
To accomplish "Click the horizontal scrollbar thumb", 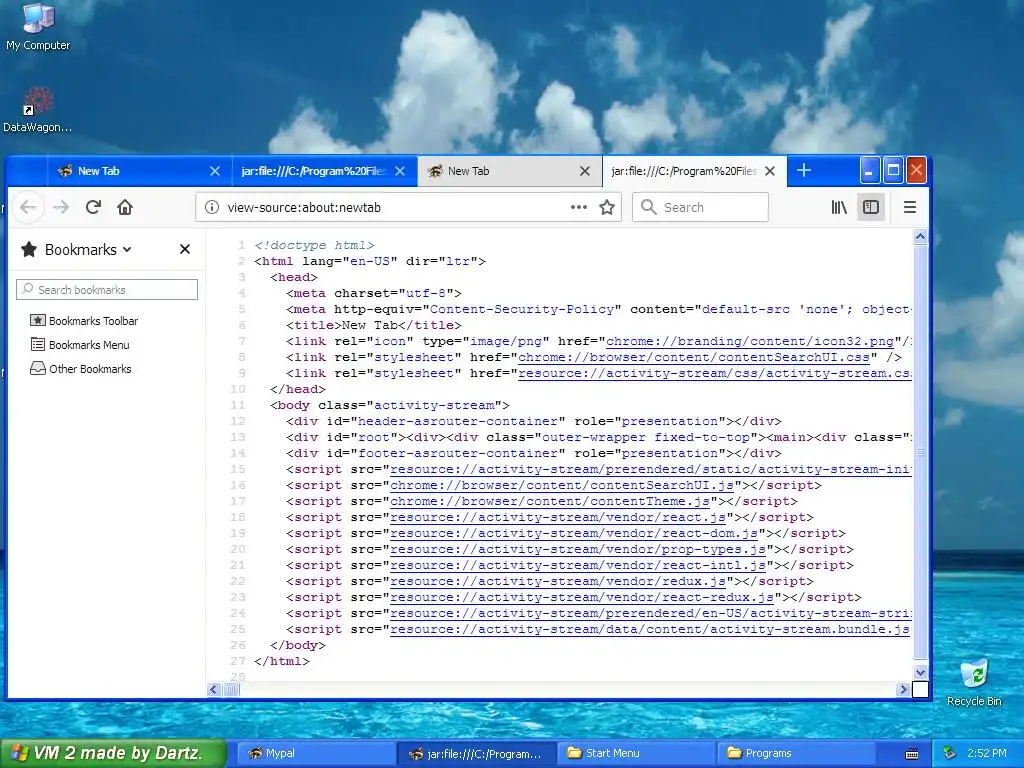I will point(231,689).
